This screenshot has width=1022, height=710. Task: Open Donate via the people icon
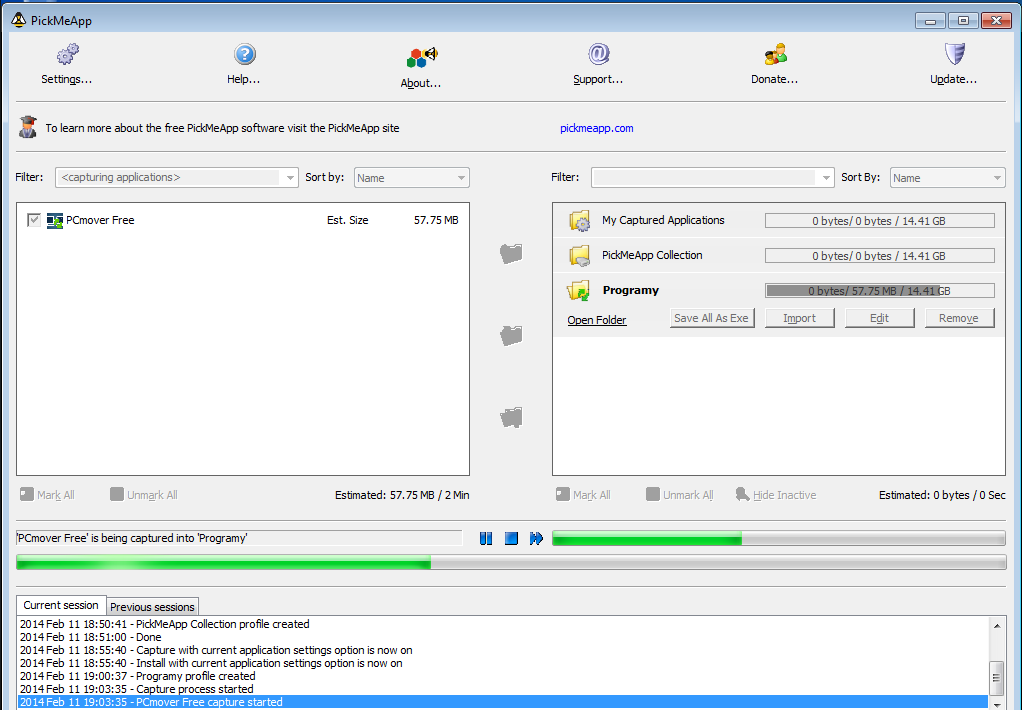pos(776,54)
